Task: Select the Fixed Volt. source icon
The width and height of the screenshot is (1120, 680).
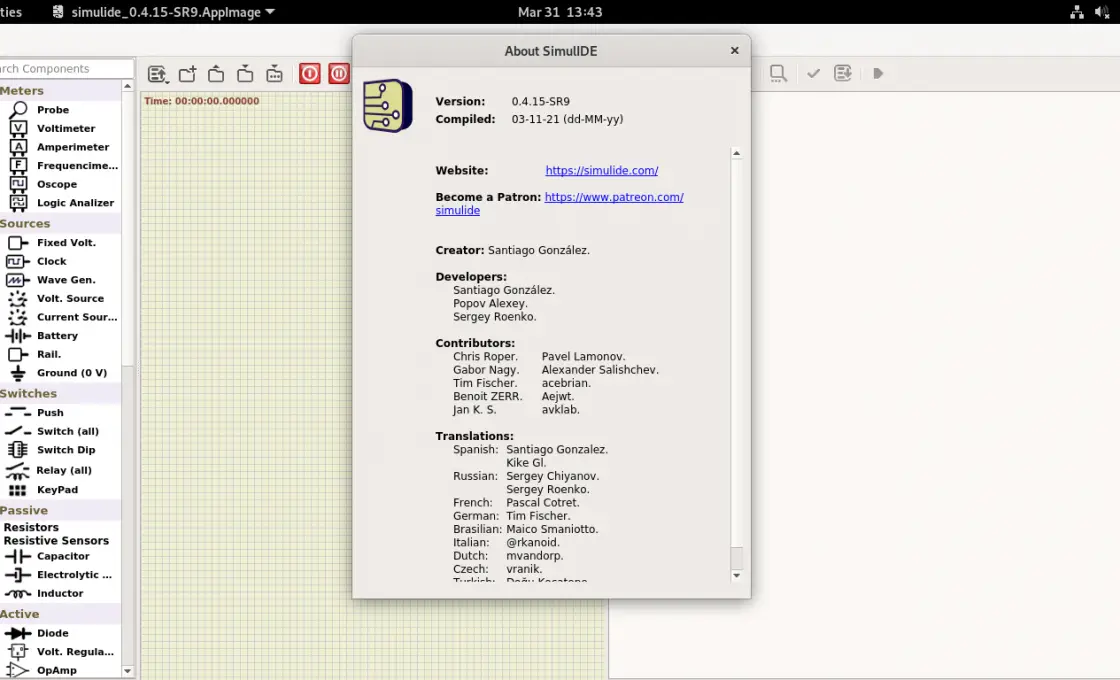Action: pos(18,243)
